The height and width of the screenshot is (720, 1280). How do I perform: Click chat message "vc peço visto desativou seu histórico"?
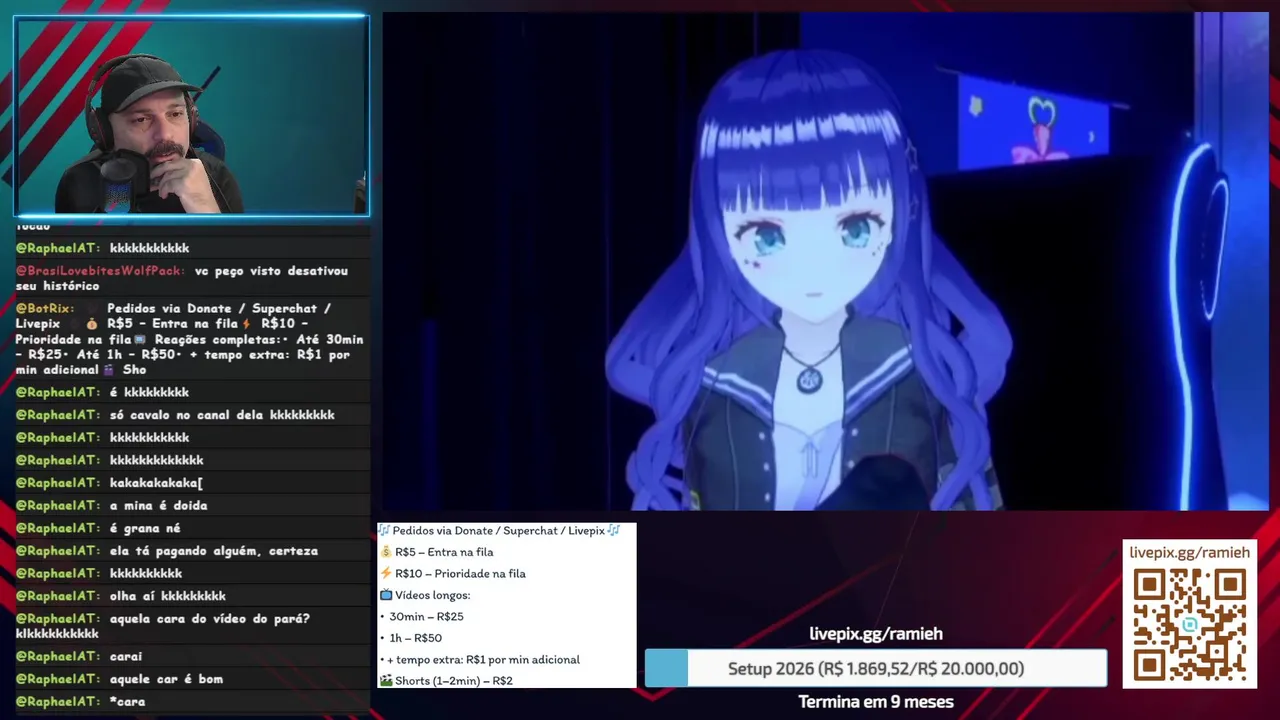182,278
